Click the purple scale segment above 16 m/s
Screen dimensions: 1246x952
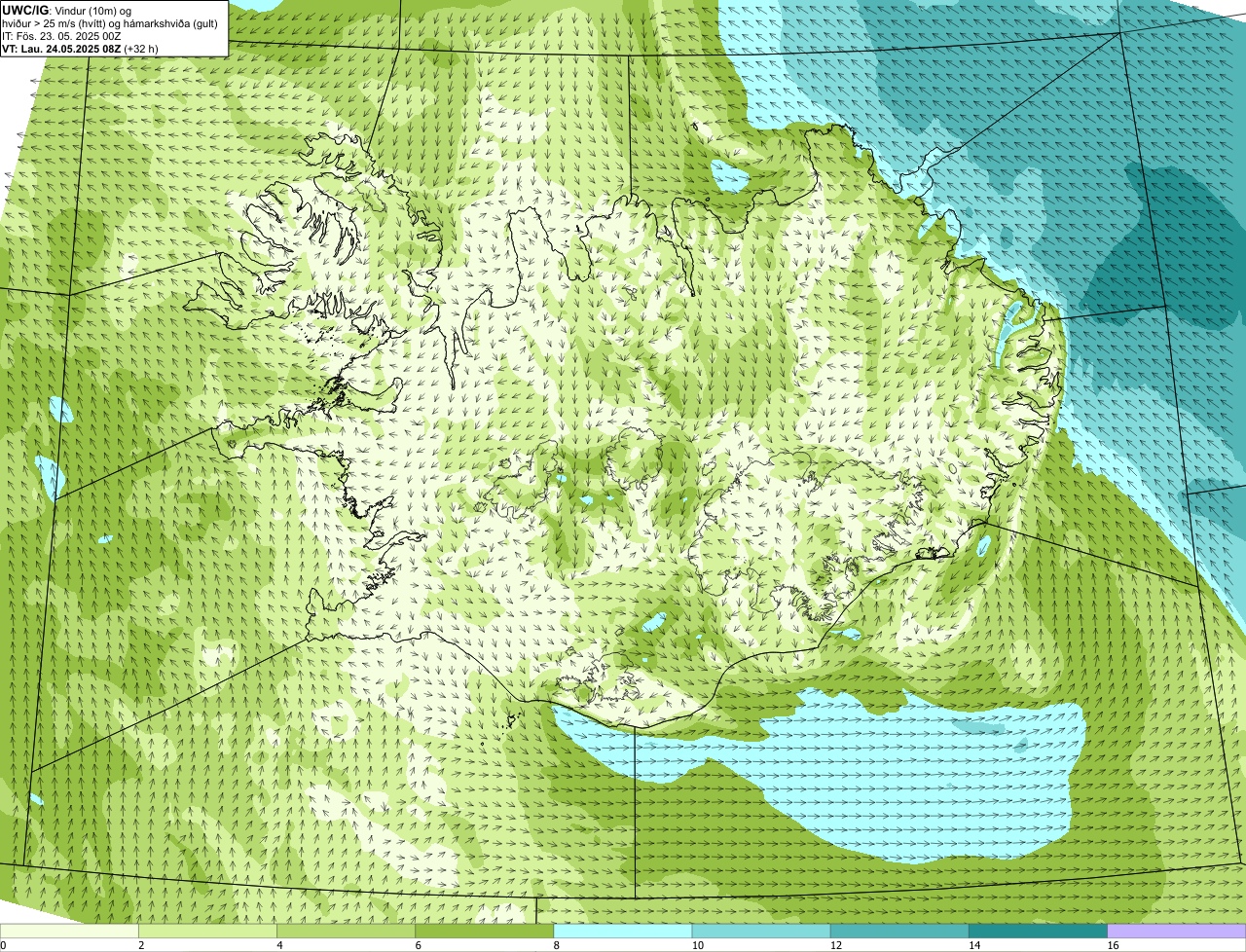tap(1177, 931)
